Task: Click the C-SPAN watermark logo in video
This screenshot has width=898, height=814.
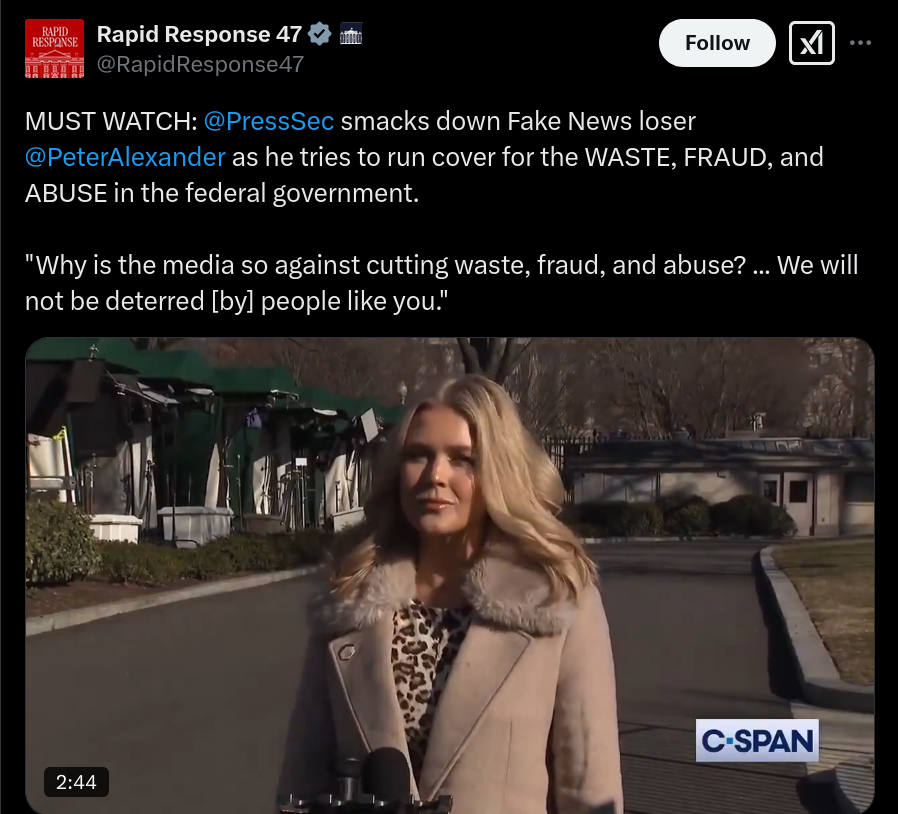Action: 757,740
